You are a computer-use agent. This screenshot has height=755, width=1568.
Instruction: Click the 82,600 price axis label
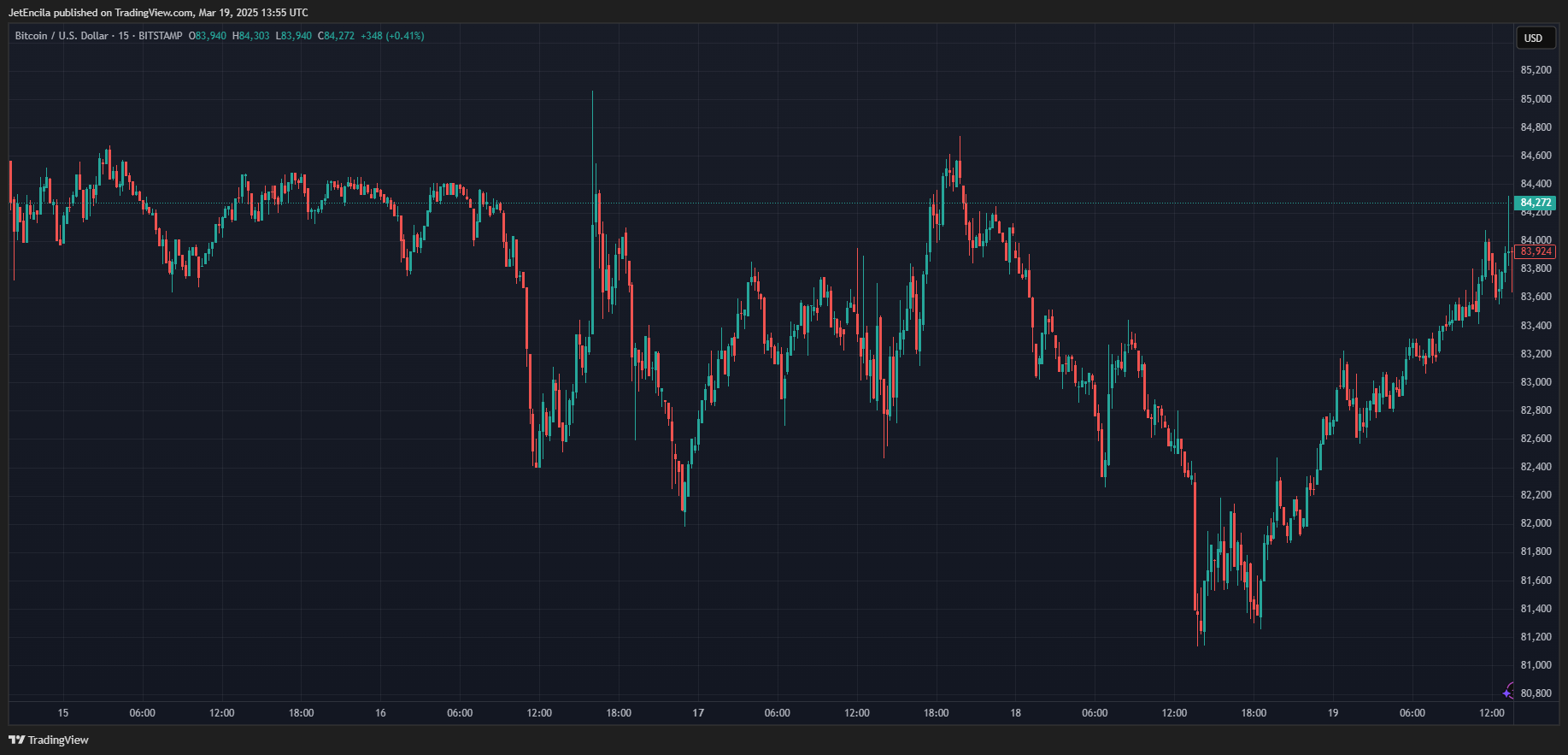(x=1536, y=439)
